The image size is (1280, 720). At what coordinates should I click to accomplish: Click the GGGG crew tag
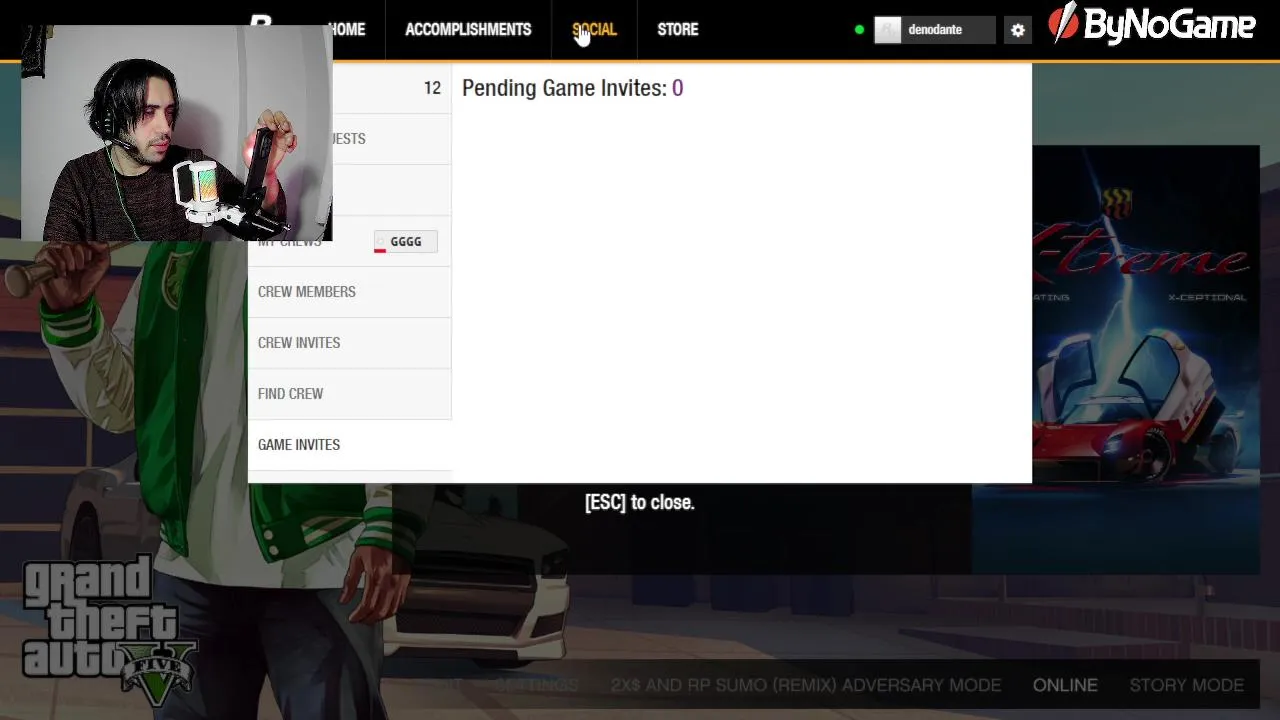click(x=405, y=242)
